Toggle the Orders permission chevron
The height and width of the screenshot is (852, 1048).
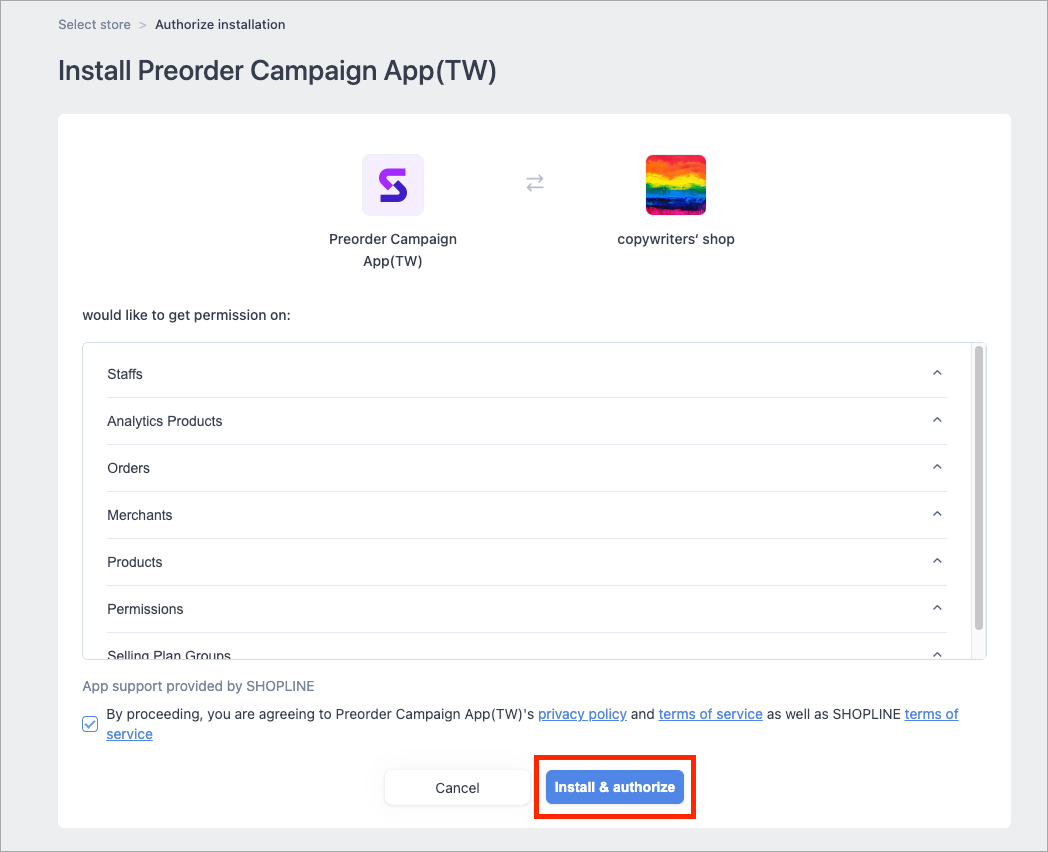point(937,466)
